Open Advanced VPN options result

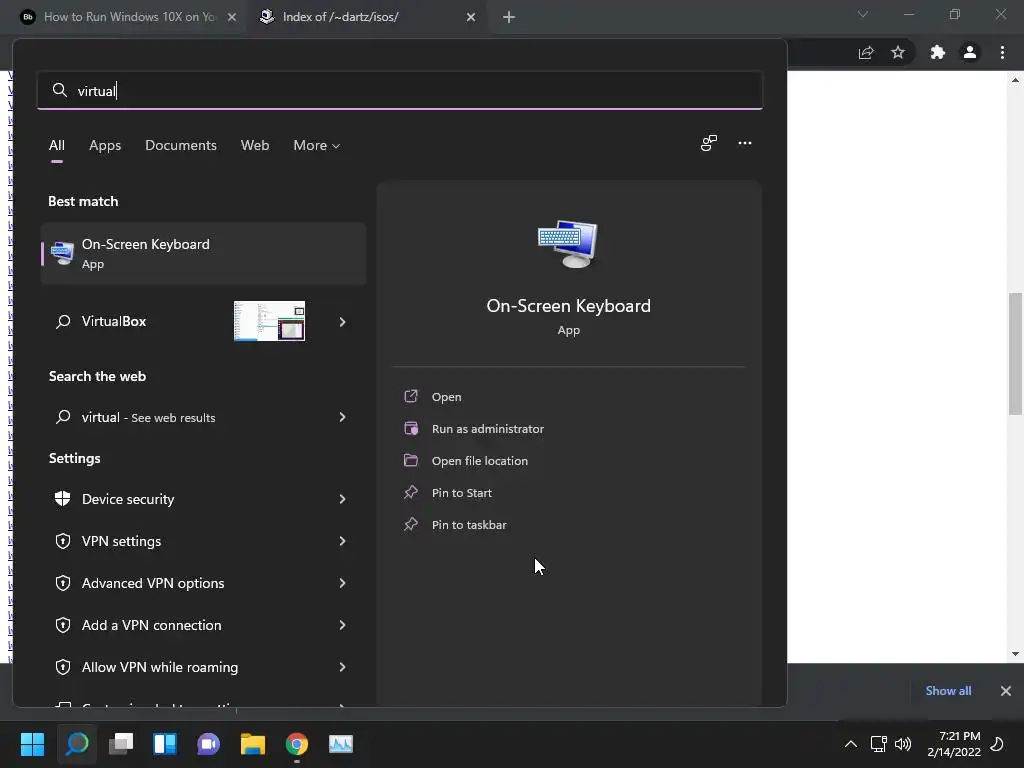203,583
